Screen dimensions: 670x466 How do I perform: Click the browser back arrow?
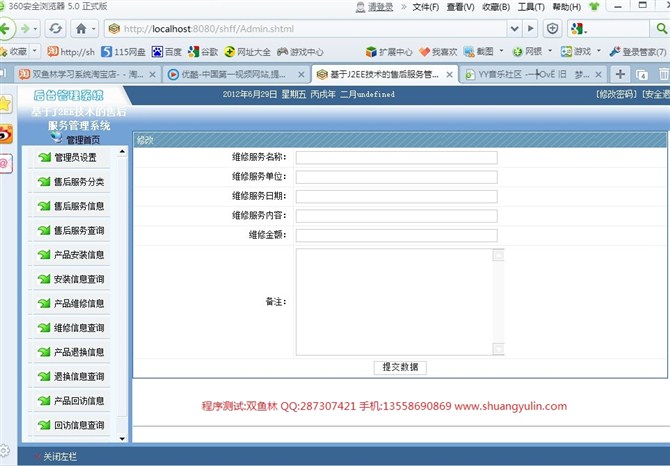click(5, 29)
